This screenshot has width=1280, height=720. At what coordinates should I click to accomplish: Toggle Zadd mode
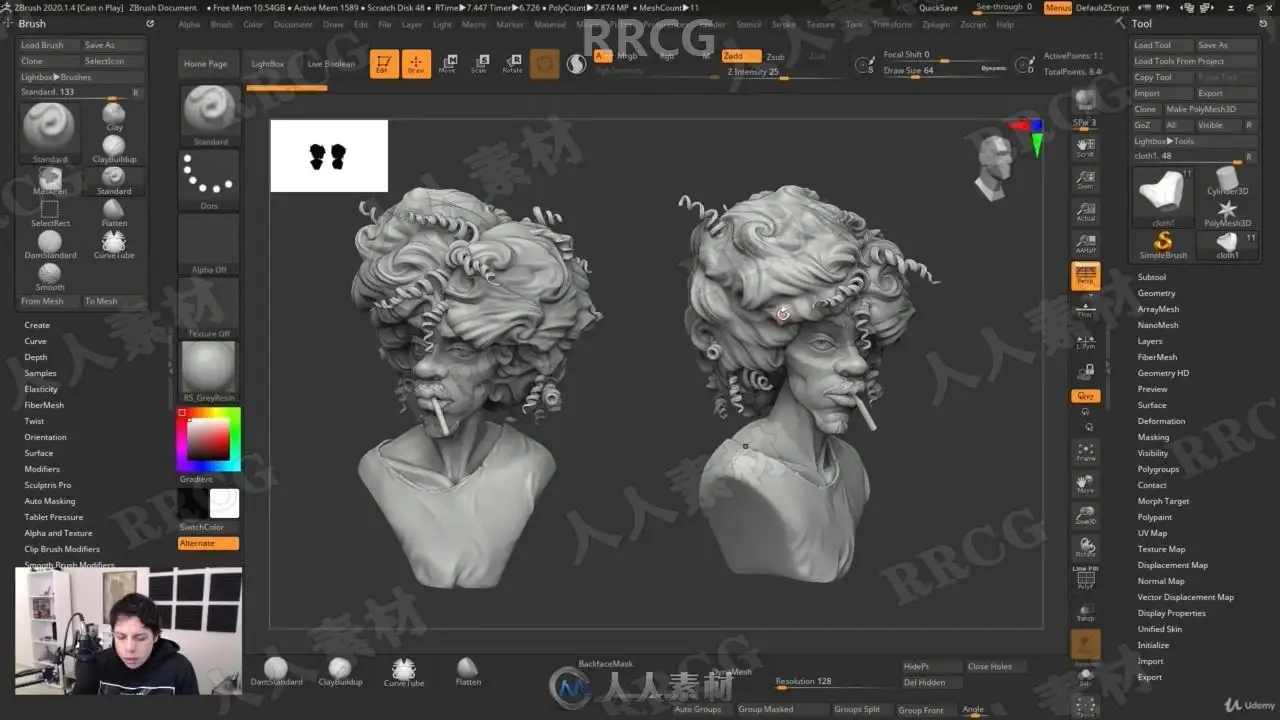click(x=740, y=57)
